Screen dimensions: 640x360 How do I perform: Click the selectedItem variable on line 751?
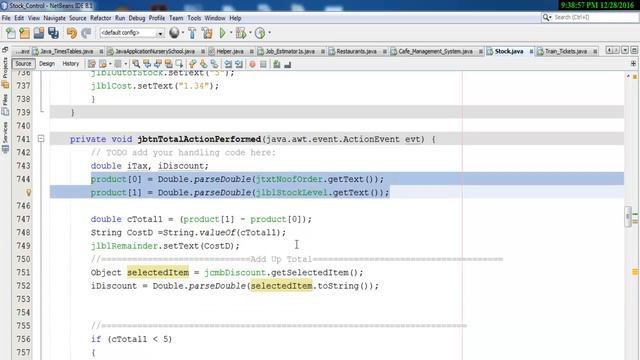(x=158, y=272)
